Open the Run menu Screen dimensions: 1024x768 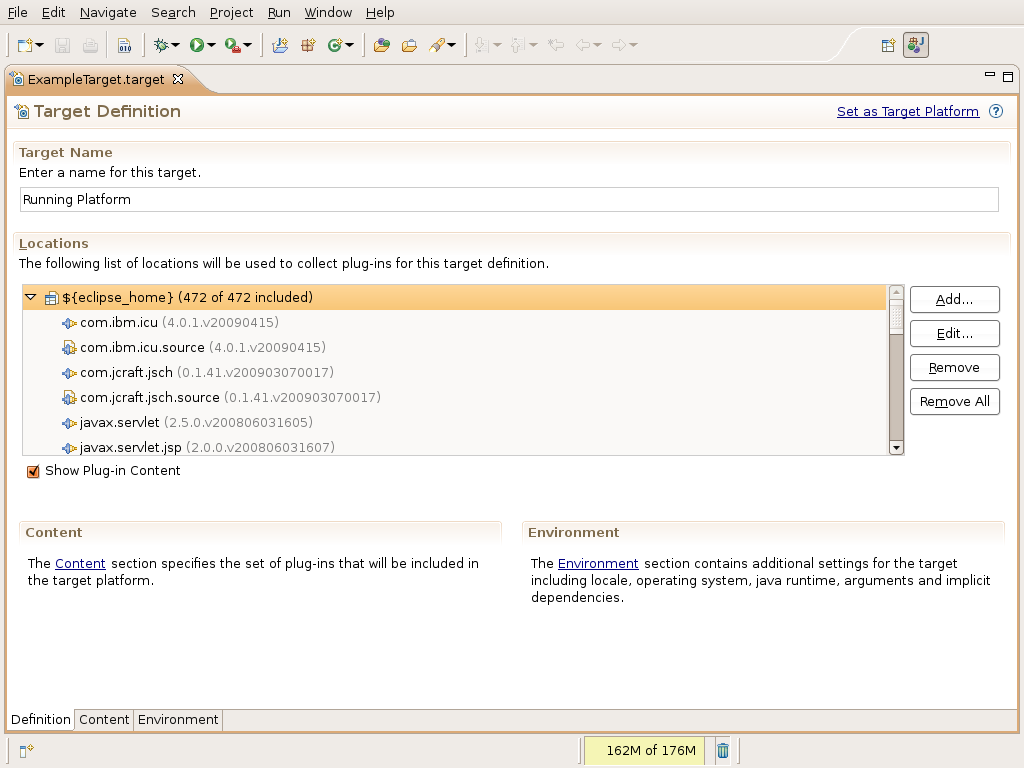[279, 12]
